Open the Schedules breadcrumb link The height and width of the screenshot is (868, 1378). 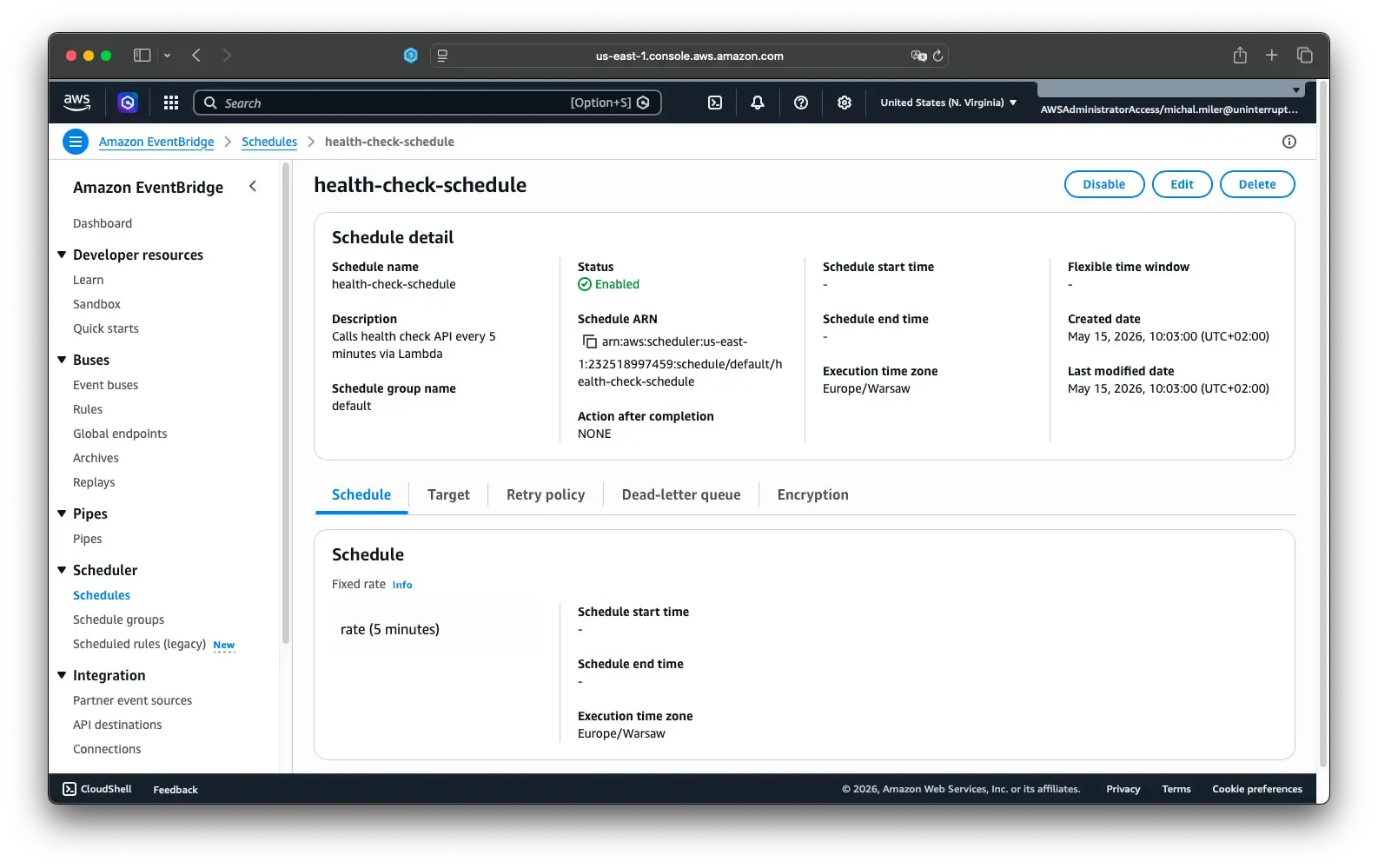click(269, 142)
